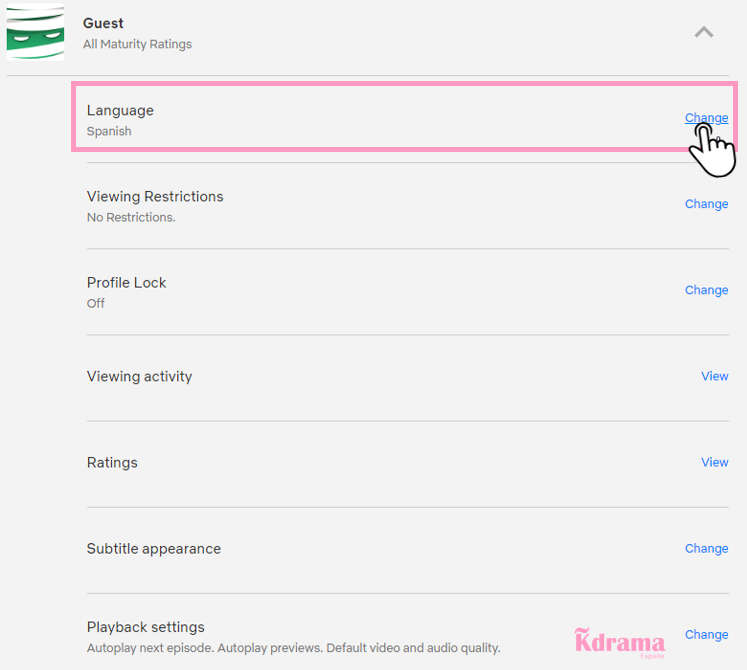This screenshot has height=670, width=747.
Task: Click the No Restrictions status text
Action: point(131,217)
